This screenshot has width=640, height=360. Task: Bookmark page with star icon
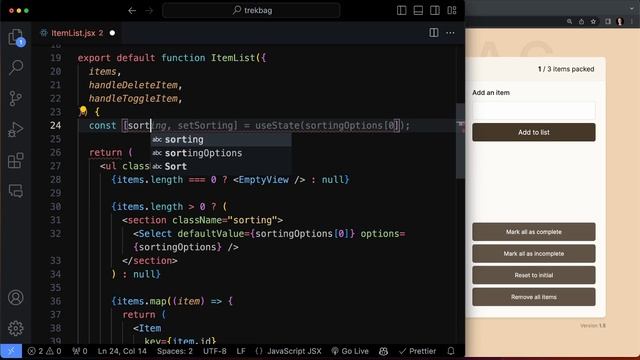point(593,22)
